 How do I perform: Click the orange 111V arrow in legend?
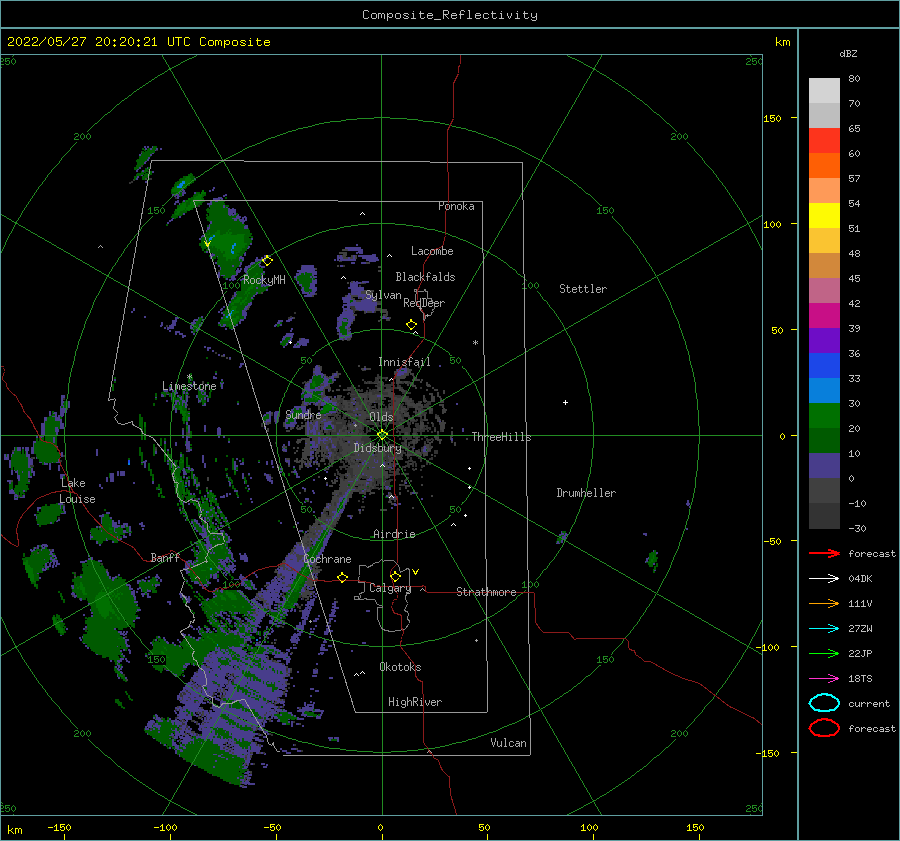point(824,603)
